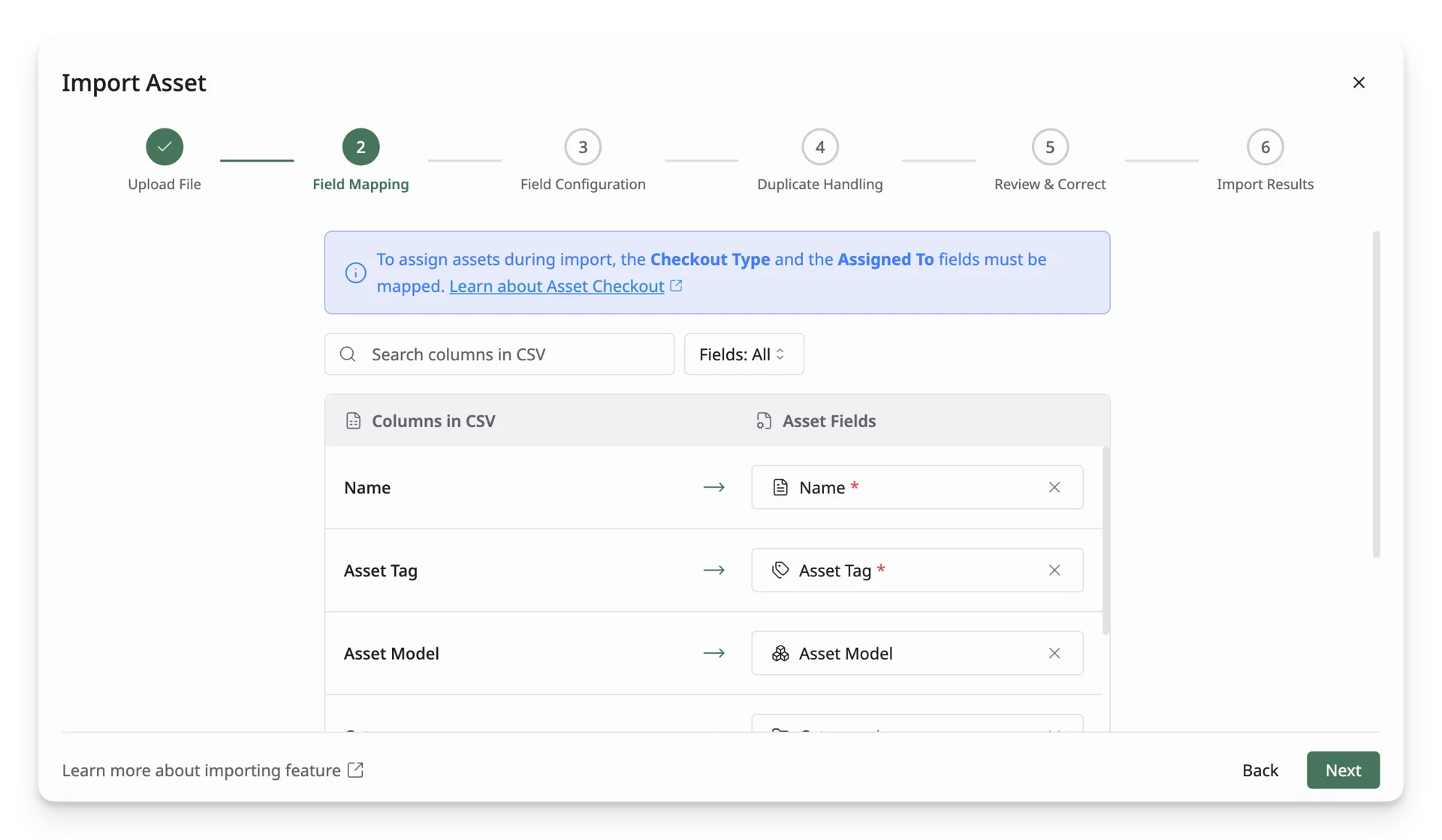Open the Asset Tag field selector

pyautogui.click(x=917, y=570)
